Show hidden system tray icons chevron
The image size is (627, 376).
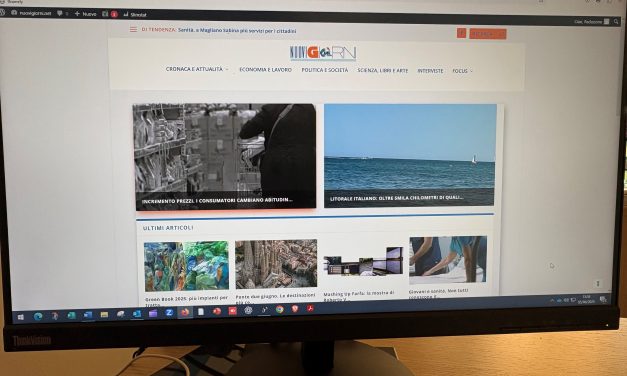[x=553, y=300]
